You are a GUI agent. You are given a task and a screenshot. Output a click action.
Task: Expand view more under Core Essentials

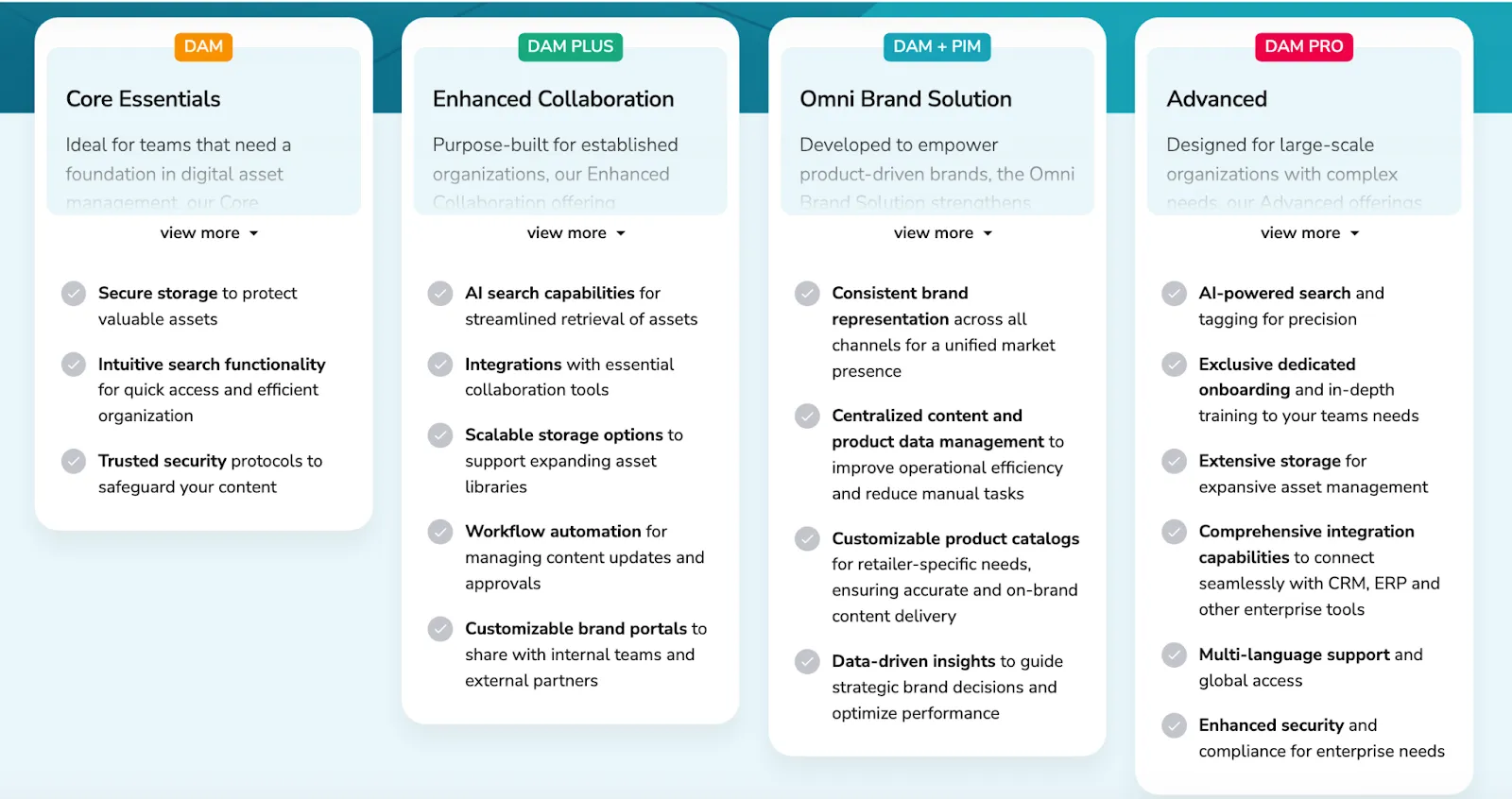click(209, 232)
